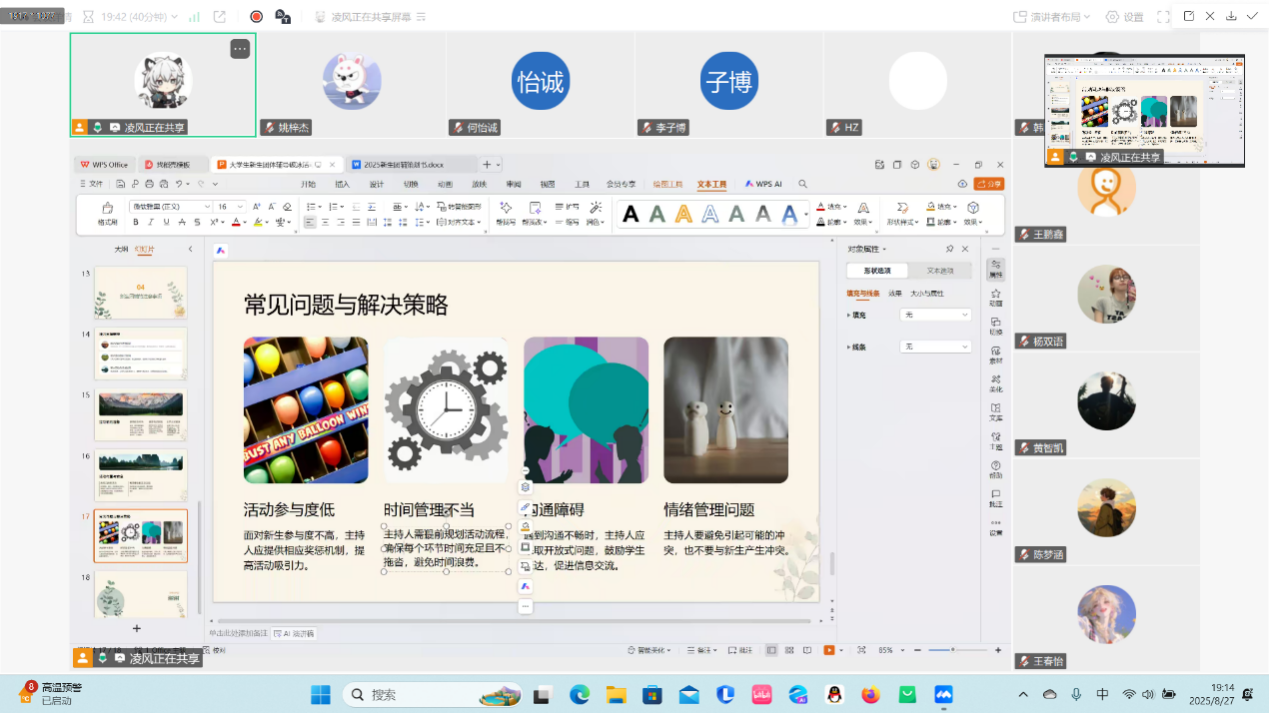Select slide 16 thumbnail in the slide panel

tap(140, 475)
